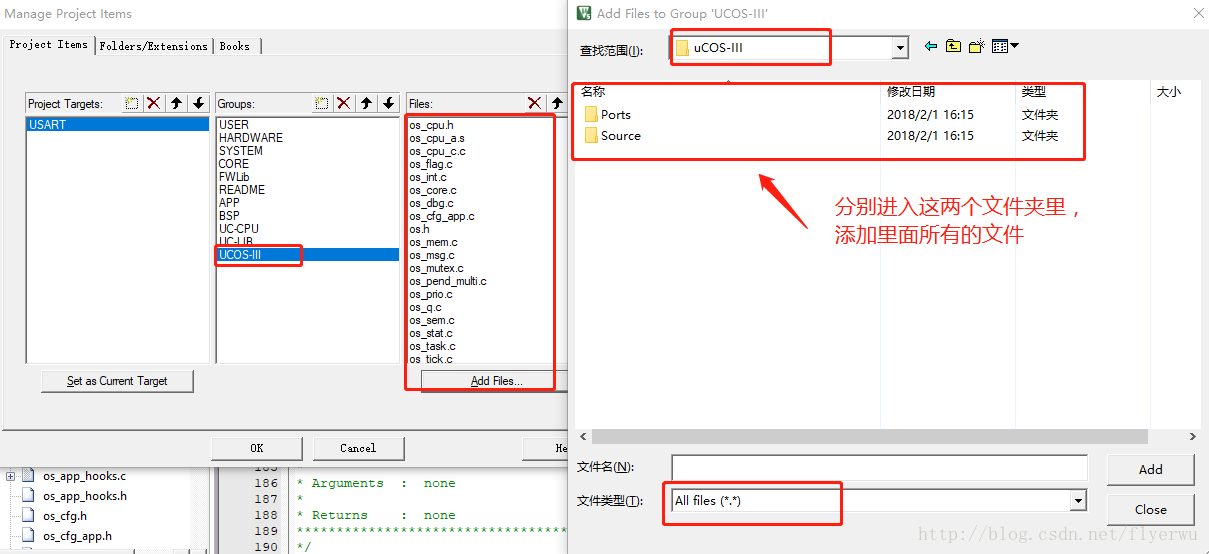Click Delete icon beside Groups label
Image resolution: width=1209 pixels, height=554 pixels.
343,103
